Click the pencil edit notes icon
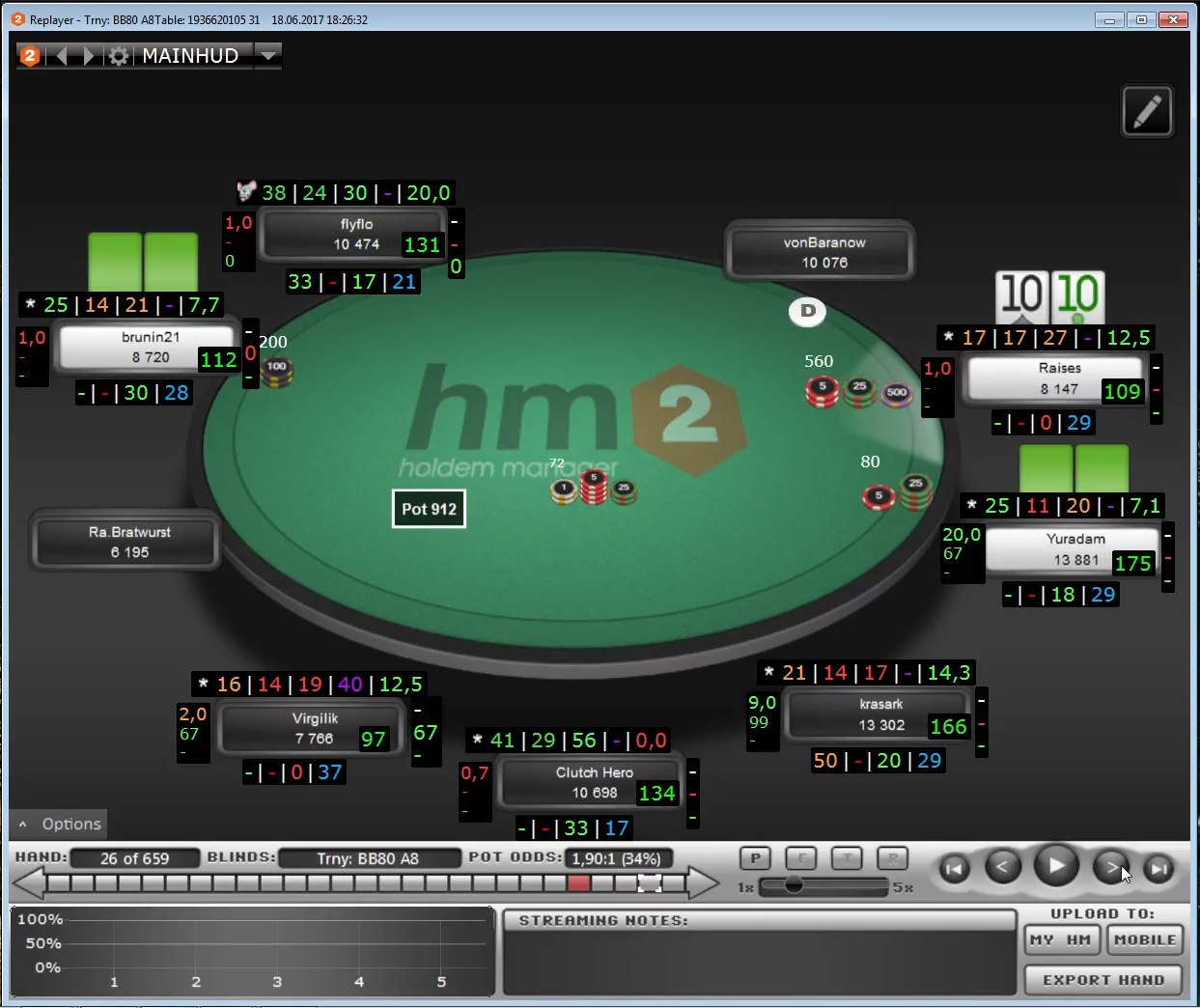Viewport: 1200px width, 1008px height. point(1147,111)
